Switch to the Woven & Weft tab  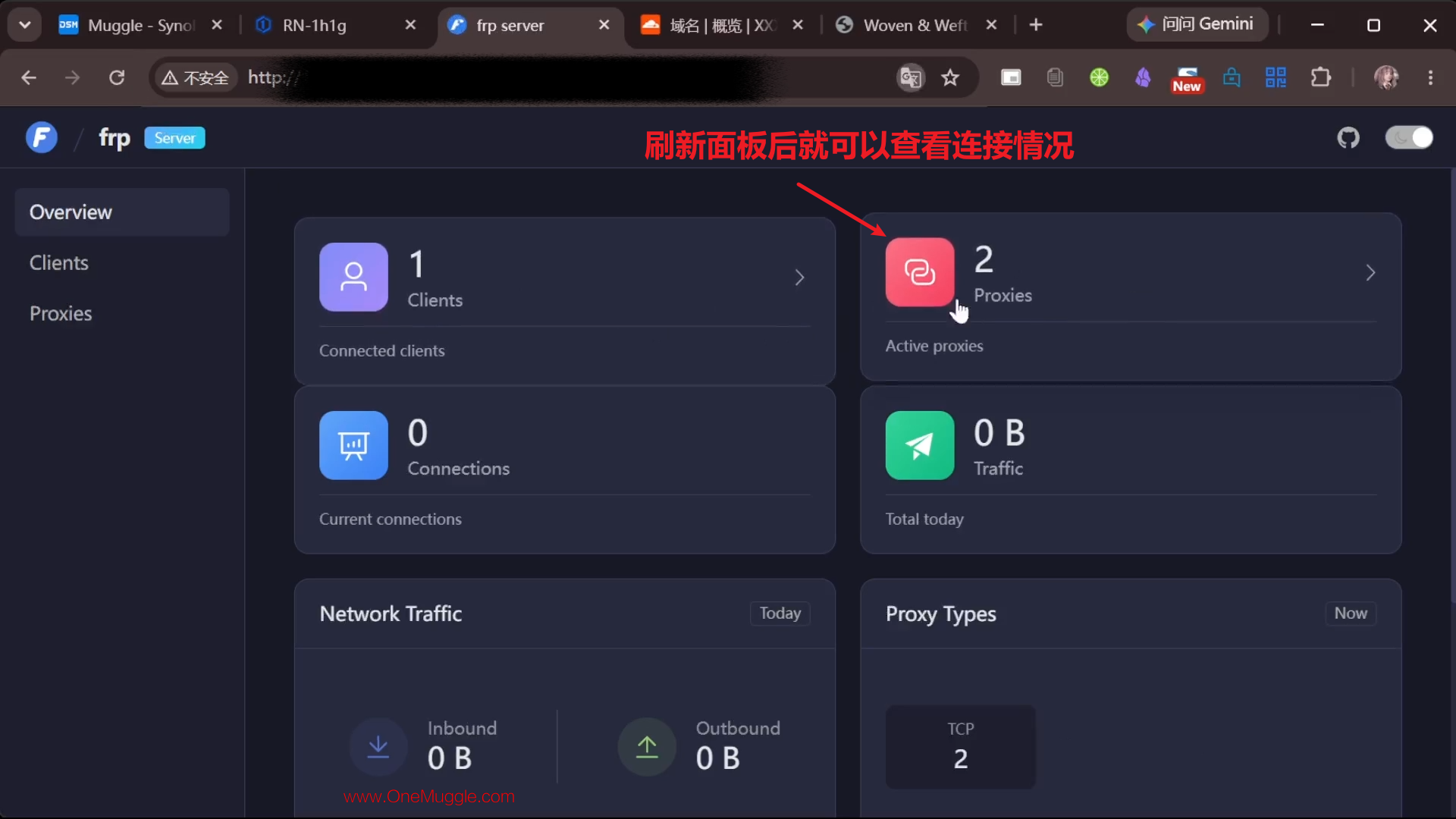point(916,25)
